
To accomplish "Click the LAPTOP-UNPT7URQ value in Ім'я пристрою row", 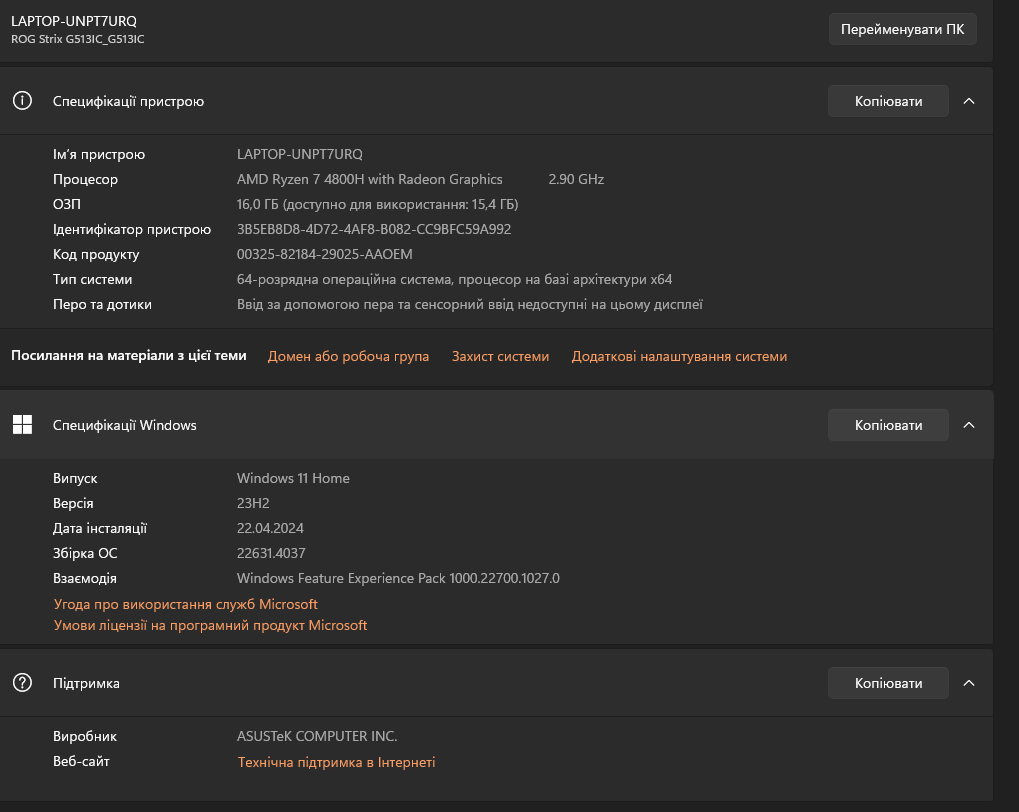I will (x=300, y=154).
